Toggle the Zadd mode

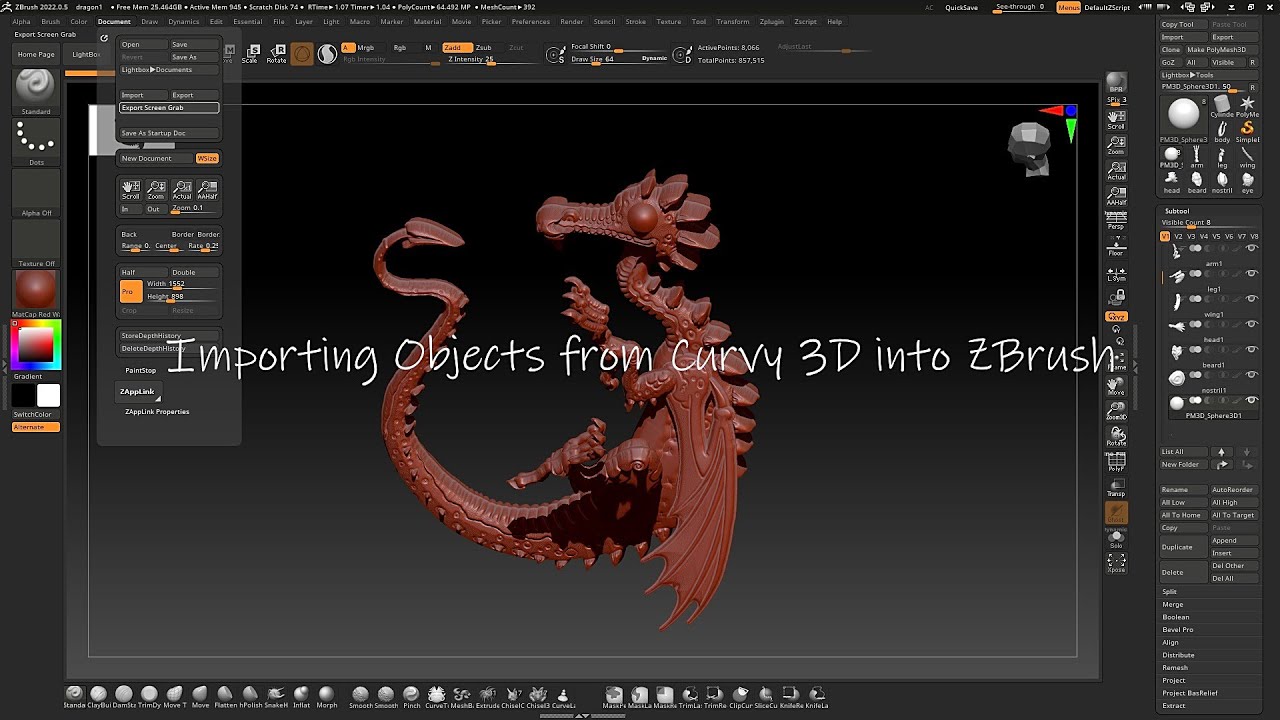pyautogui.click(x=457, y=47)
